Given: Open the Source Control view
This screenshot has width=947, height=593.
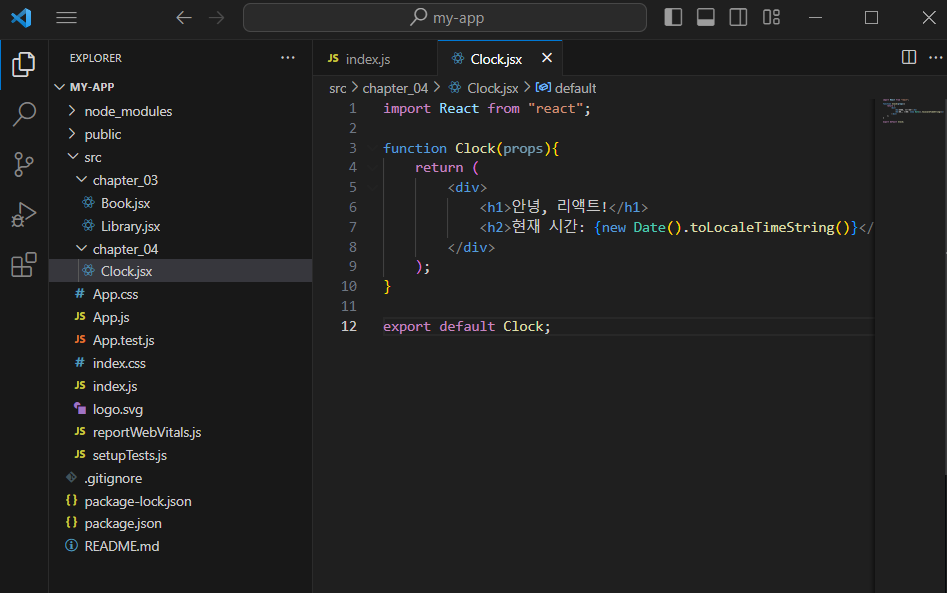Looking at the screenshot, I should (24, 165).
